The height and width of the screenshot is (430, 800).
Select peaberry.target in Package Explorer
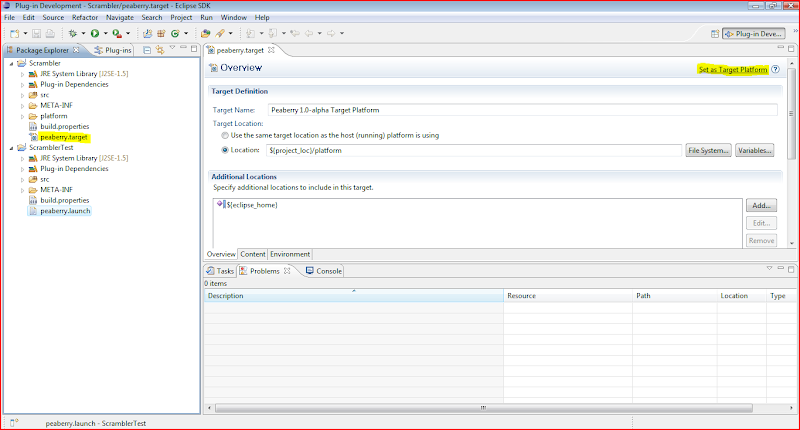(64, 137)
